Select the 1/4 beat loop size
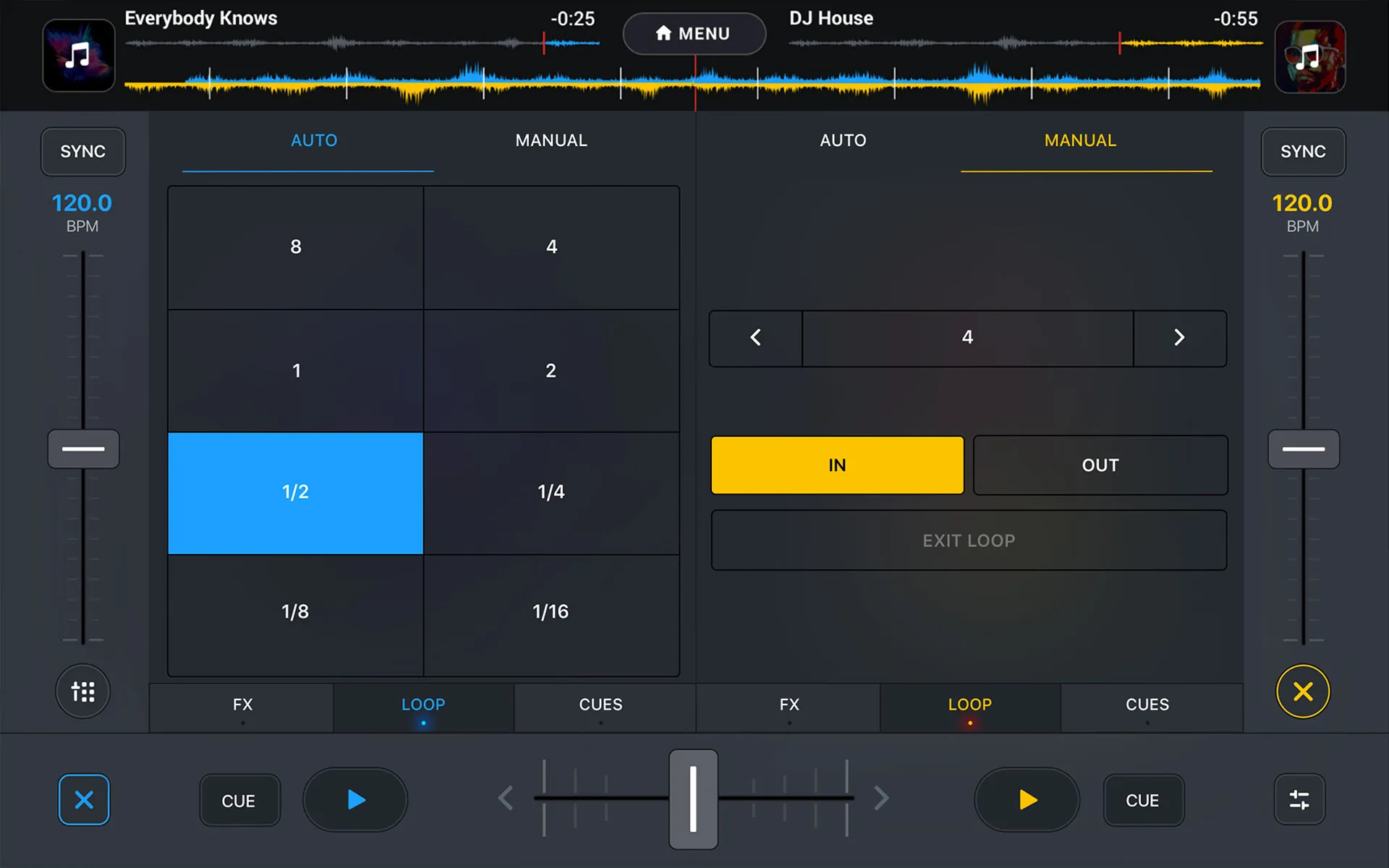Screen dimensions: 1389x868 tap(550, 491)
